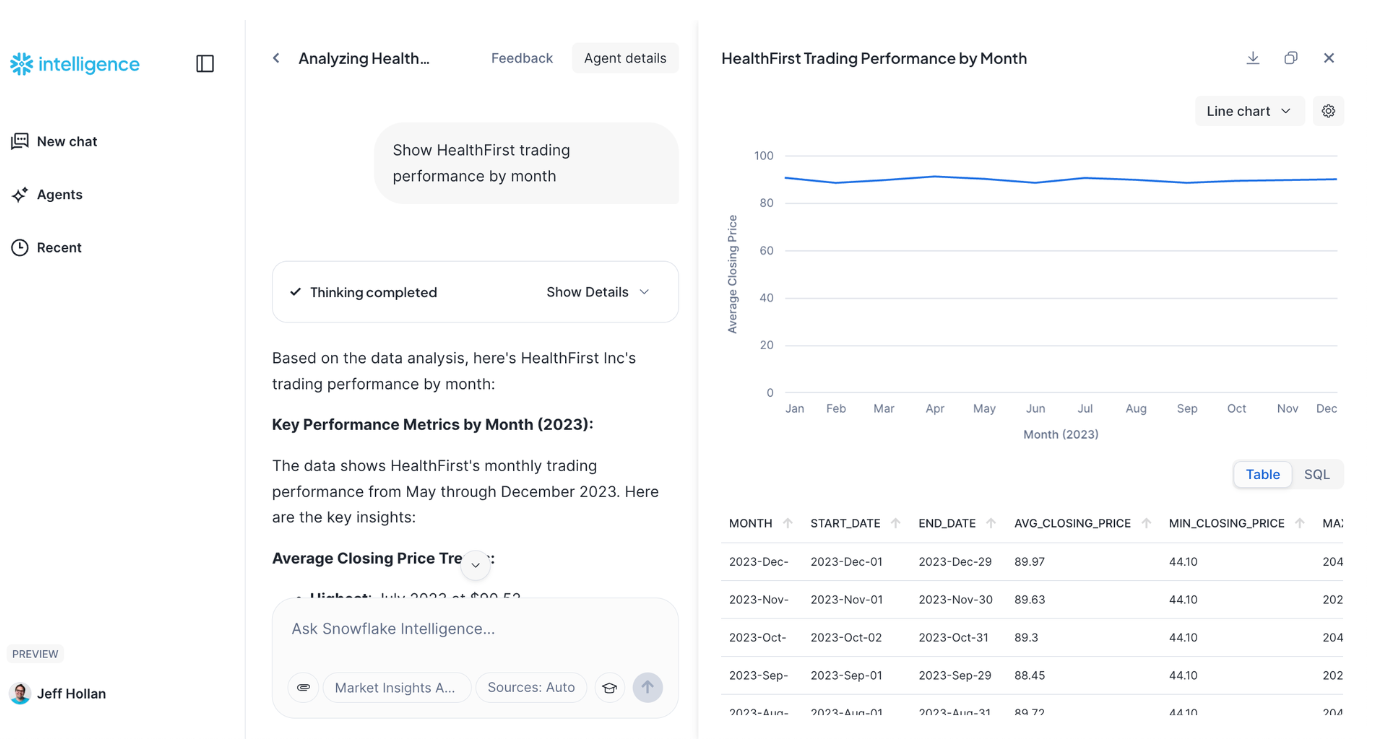Click the PREVIEW badge
This screenshot has width=1400, height=756.
coord(35,654)
